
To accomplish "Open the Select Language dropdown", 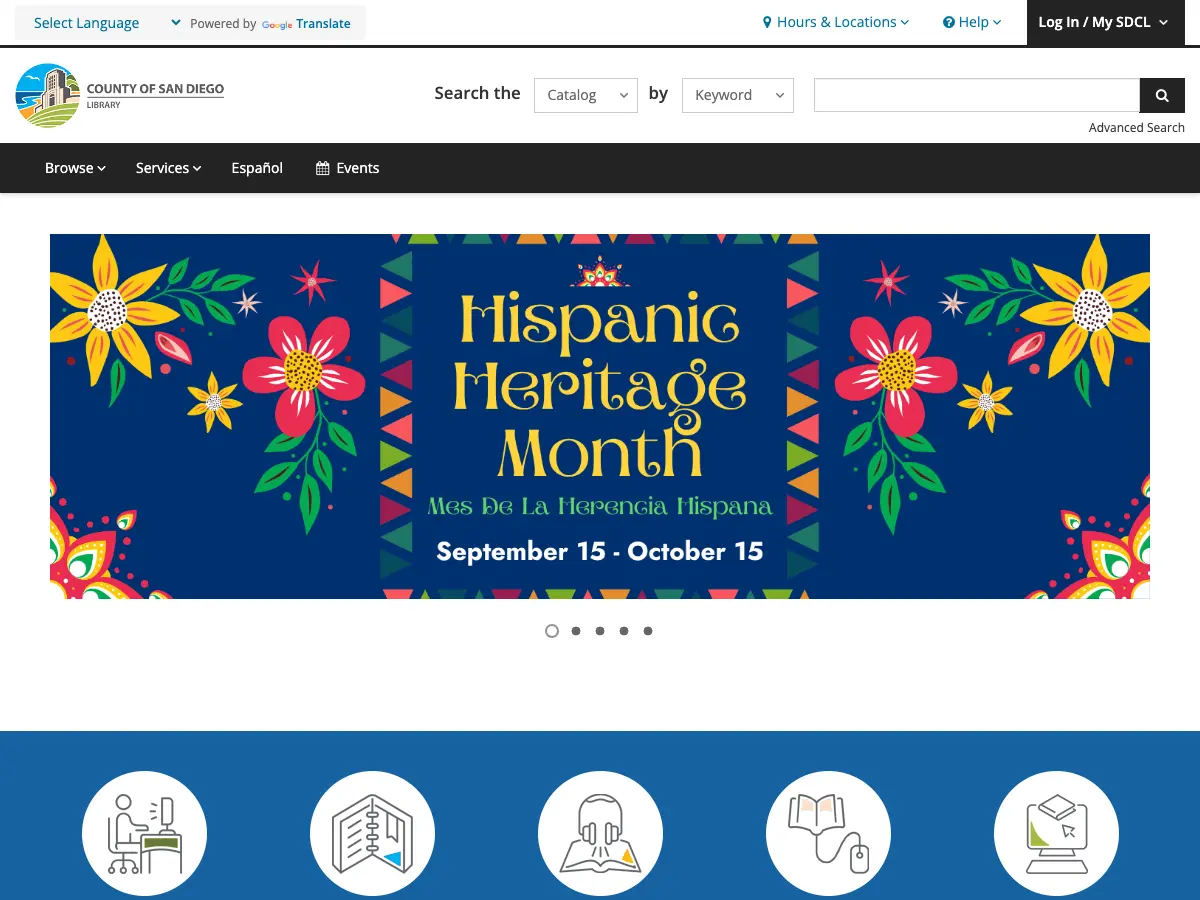I will (107, 23).
